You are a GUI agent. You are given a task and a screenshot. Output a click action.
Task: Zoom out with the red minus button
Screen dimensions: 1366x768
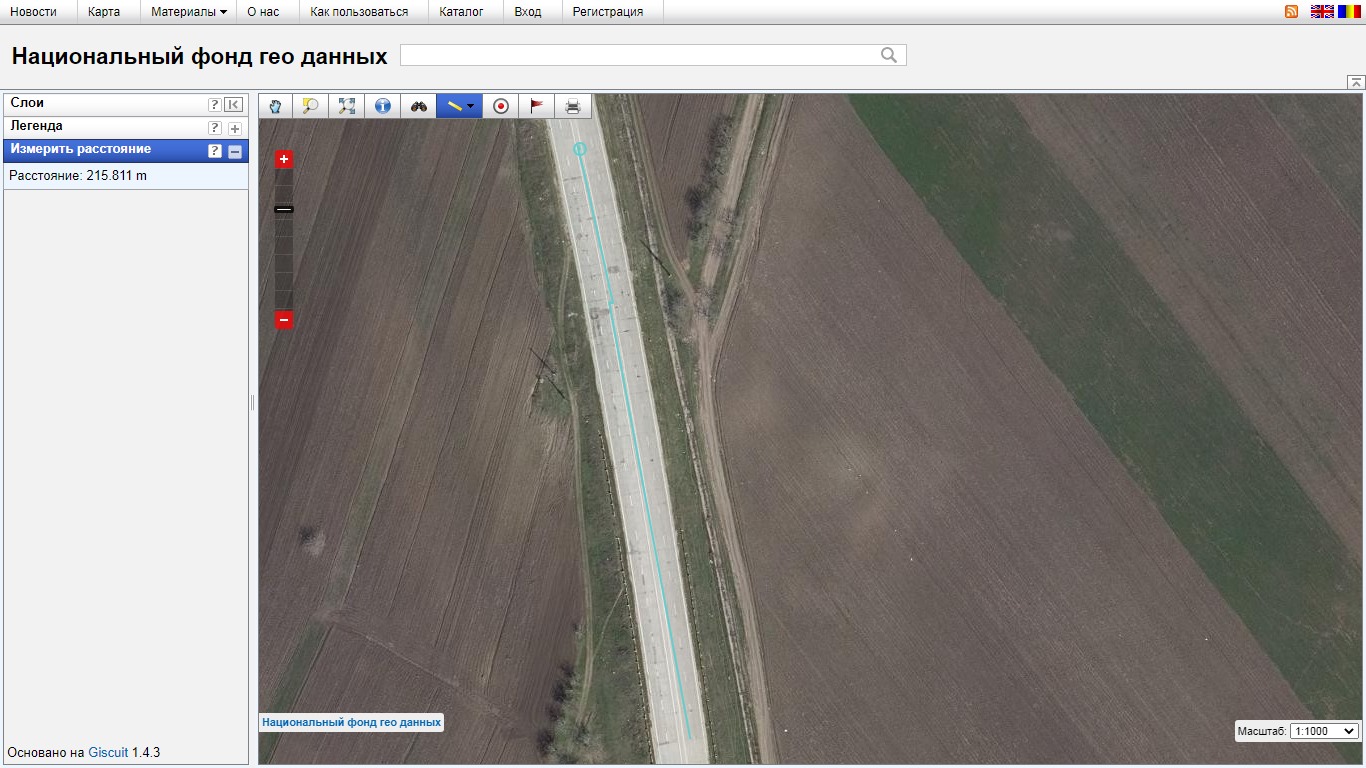284,320
